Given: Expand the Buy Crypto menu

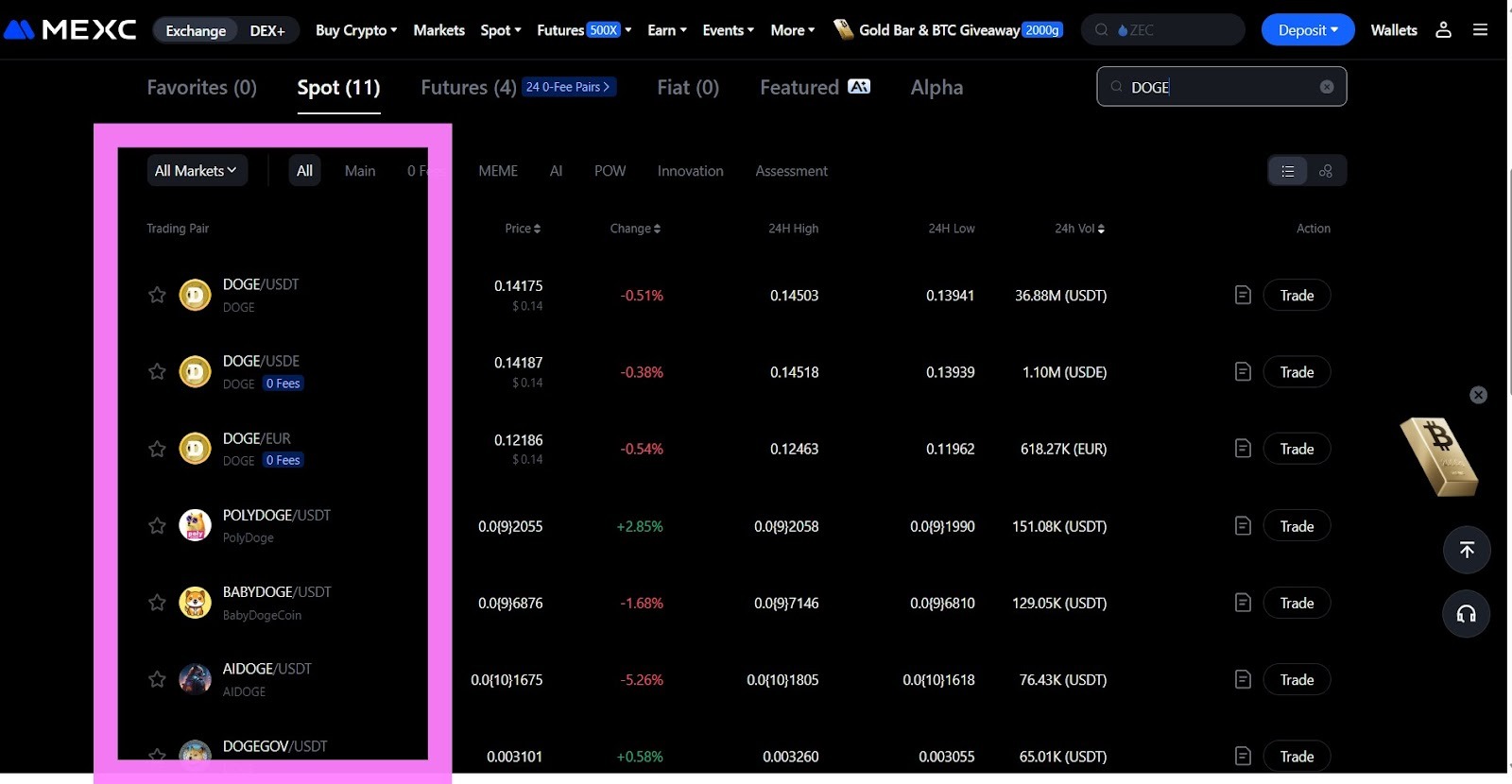Looking at the screenshot, I should pos(355,30).
